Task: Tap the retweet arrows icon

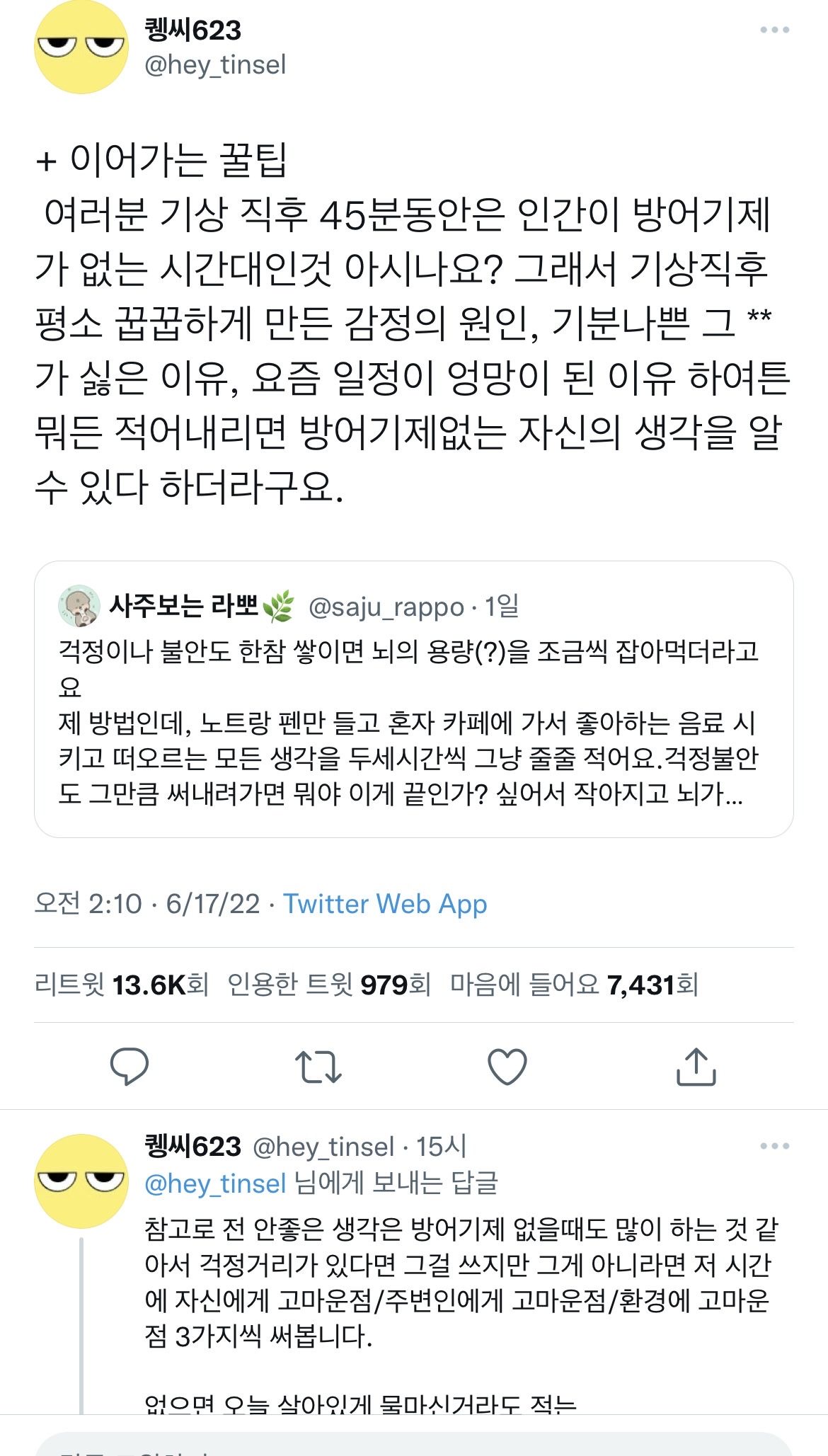Action: 318,1067
